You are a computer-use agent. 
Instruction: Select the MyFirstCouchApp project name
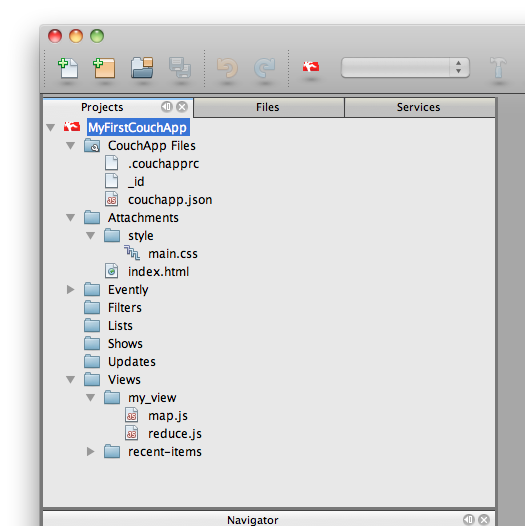(138, 127)
